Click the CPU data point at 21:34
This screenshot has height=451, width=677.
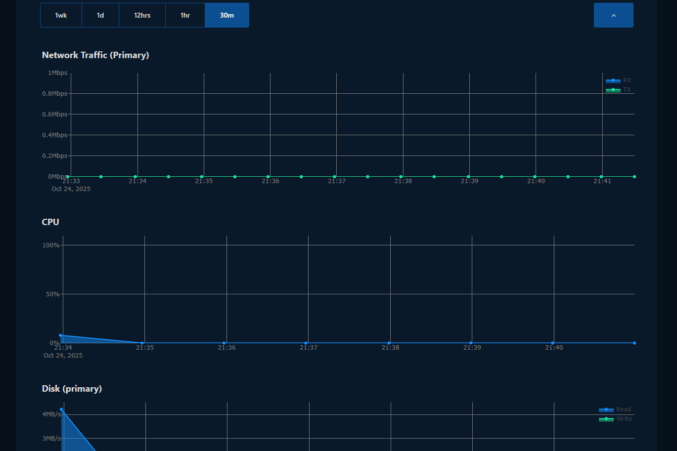(61, 336)
